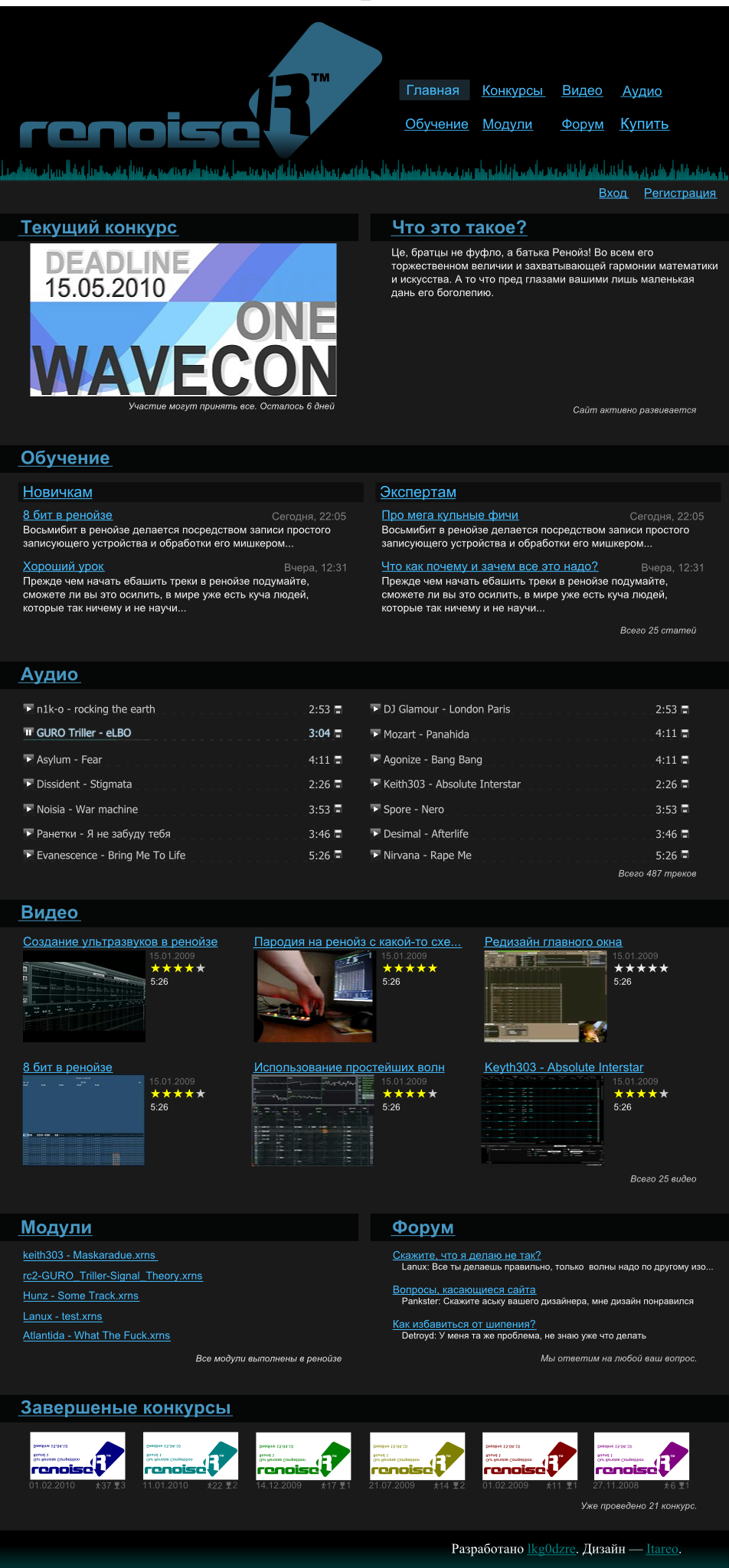The image size is (729, 1568).
Task: Download icon for Dissident - Stigmata
Action: point(338,784)
